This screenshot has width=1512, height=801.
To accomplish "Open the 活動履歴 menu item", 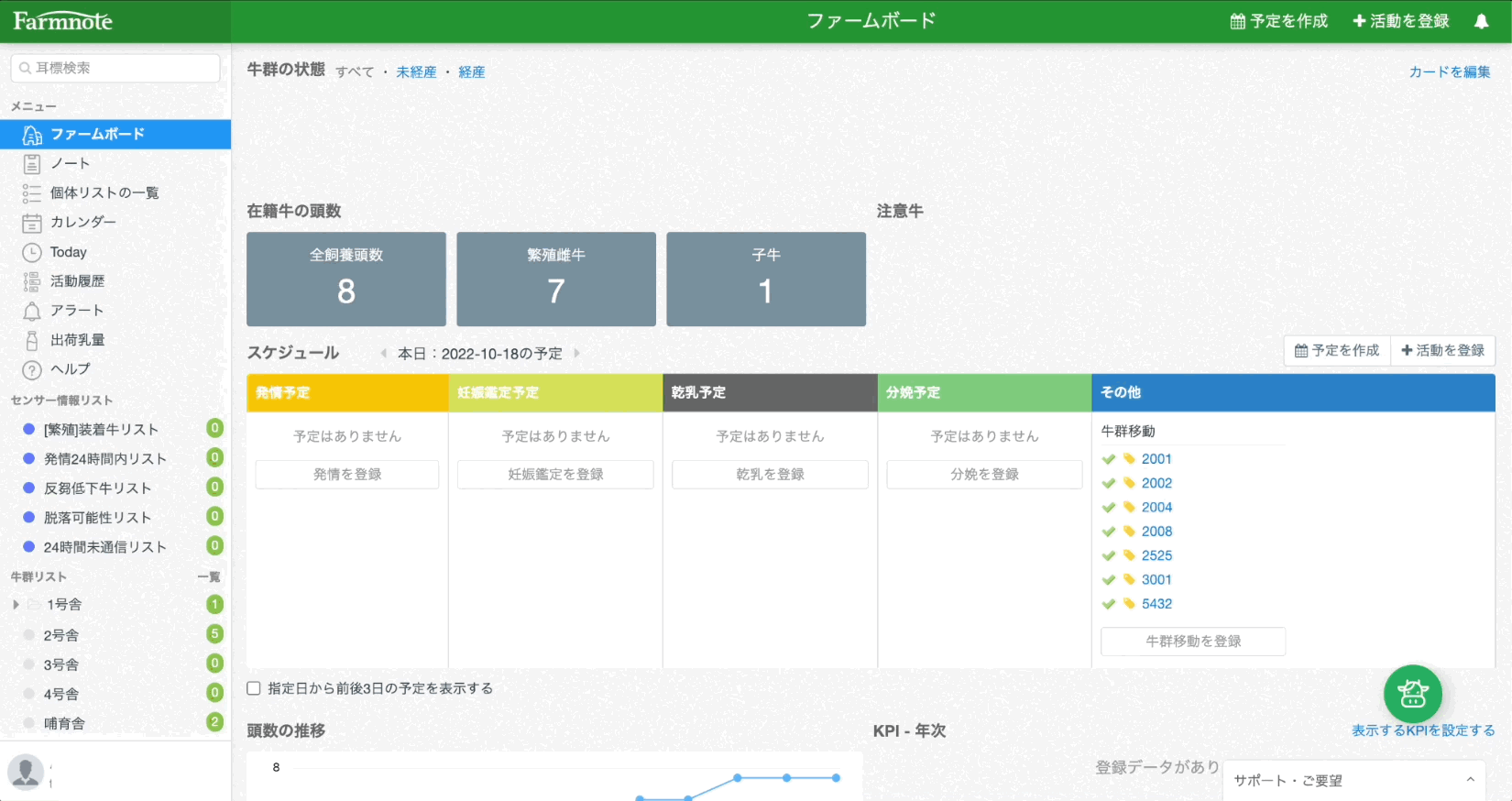I will click(x=115, y=281).
